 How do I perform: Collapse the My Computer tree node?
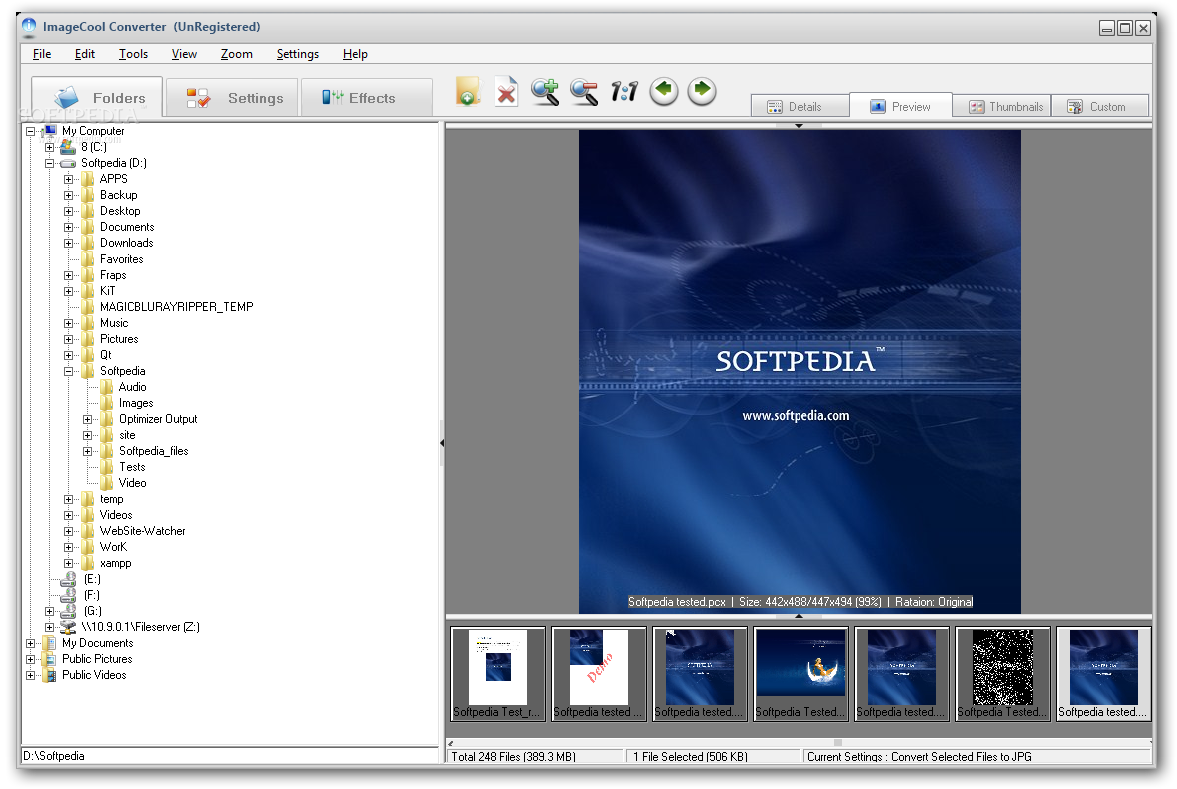pos(31,131)
